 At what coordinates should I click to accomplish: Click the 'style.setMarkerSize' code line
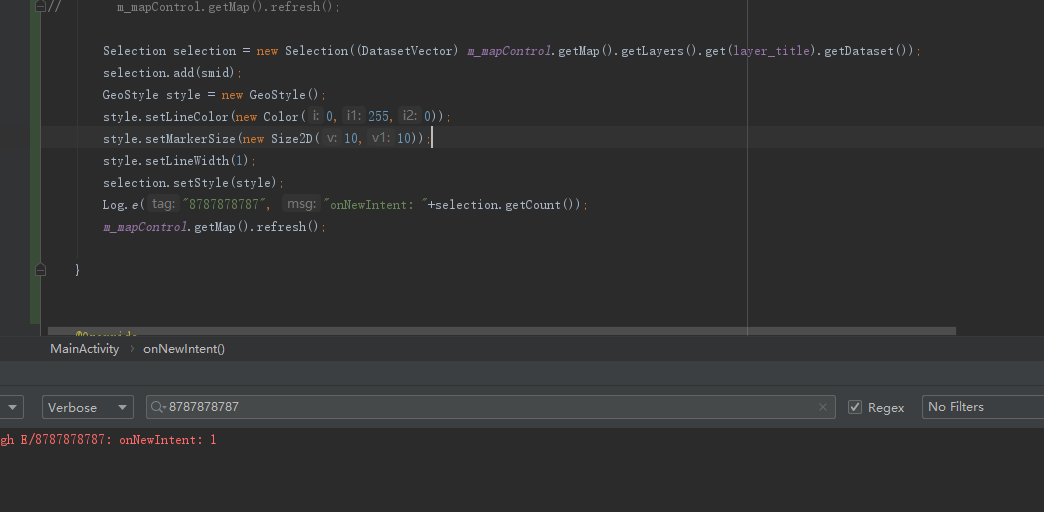tap(268, 138)
